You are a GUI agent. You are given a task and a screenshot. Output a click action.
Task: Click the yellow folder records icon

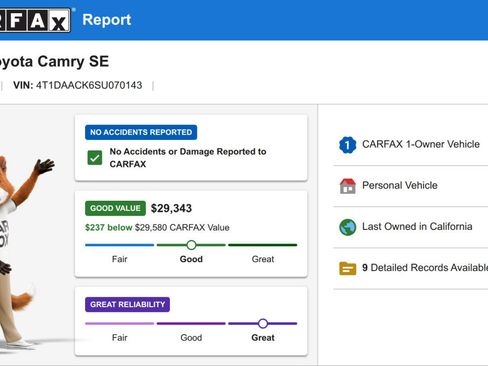coord(347,268)
